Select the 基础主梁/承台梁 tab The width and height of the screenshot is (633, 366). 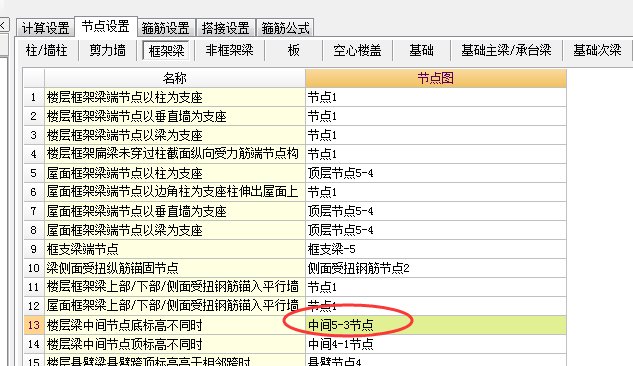pyautogui.click(x=506, y=50)
